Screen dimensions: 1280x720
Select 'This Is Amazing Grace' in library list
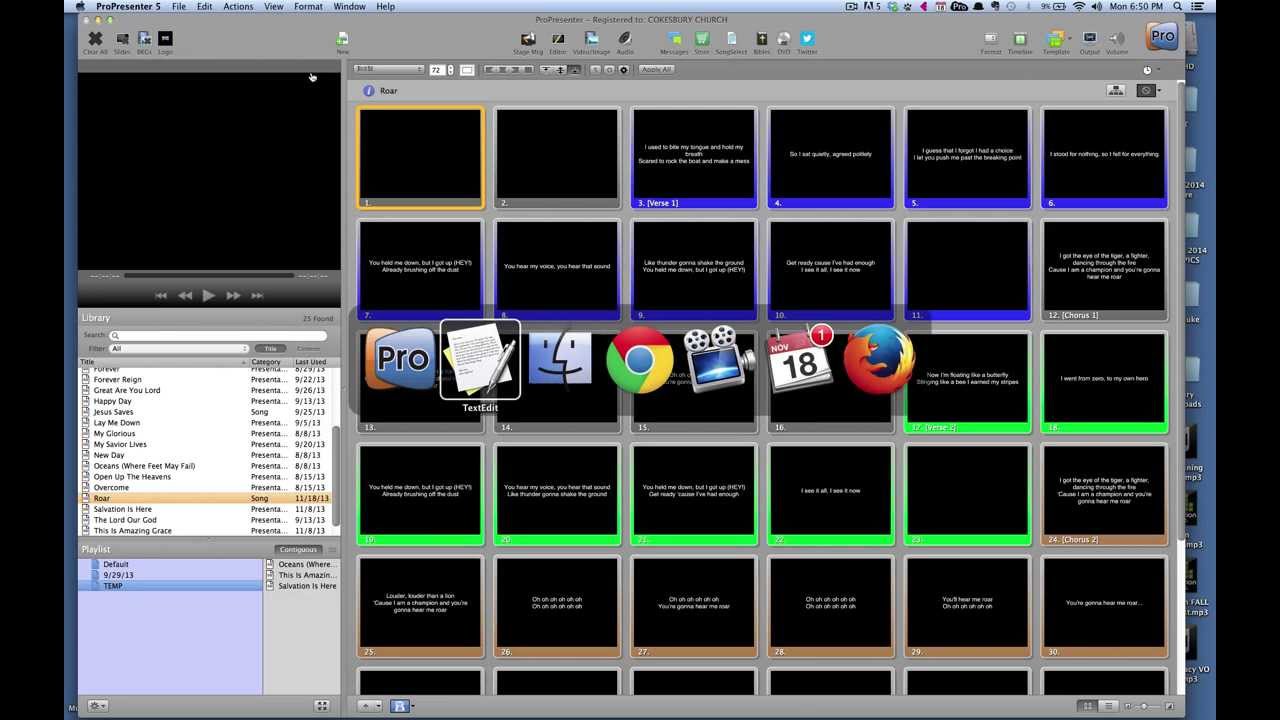[205, 531]
